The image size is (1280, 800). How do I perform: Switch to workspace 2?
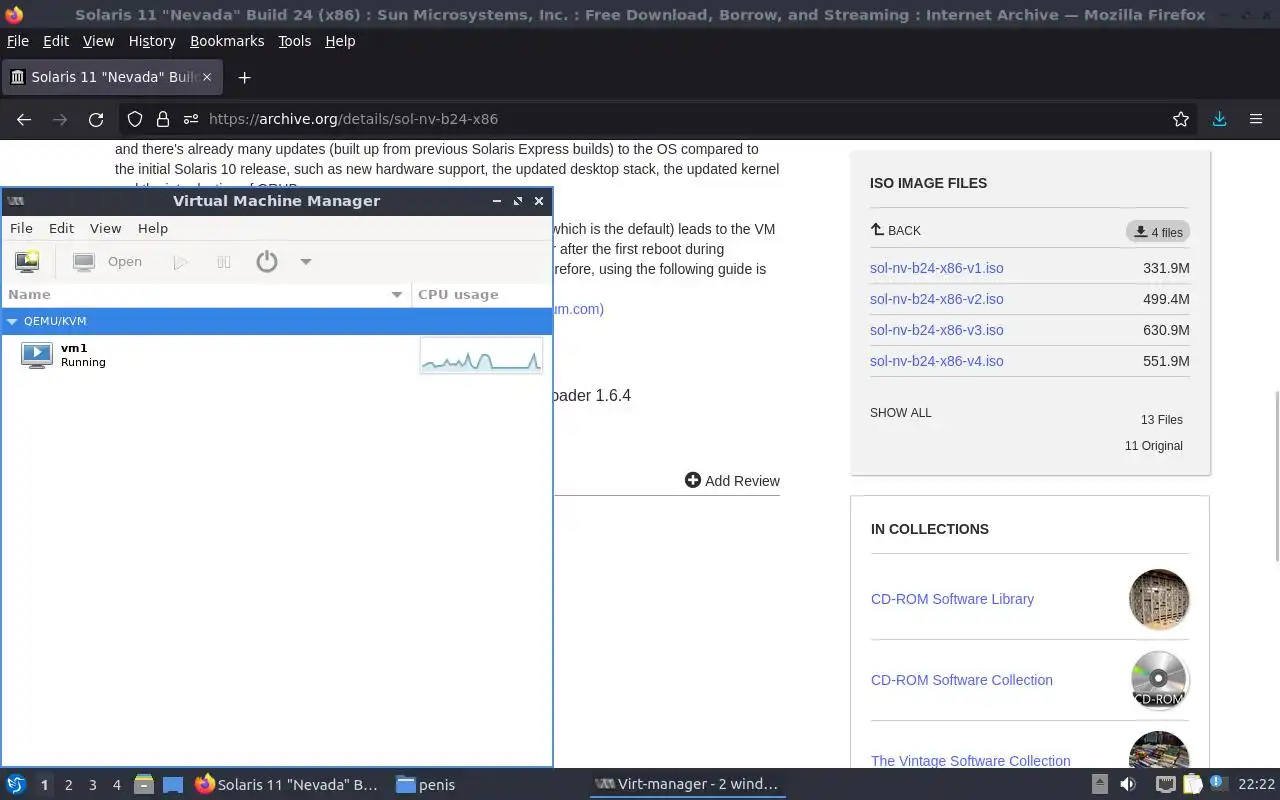(x=68, y=785)
